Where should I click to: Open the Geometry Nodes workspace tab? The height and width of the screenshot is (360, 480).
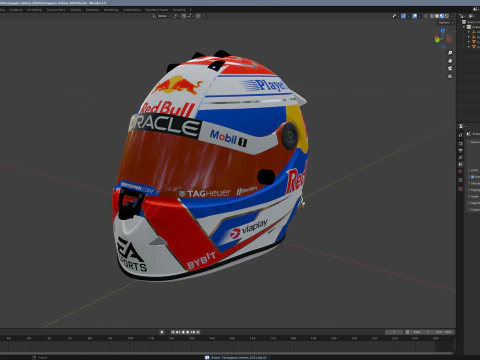(156, 10)
